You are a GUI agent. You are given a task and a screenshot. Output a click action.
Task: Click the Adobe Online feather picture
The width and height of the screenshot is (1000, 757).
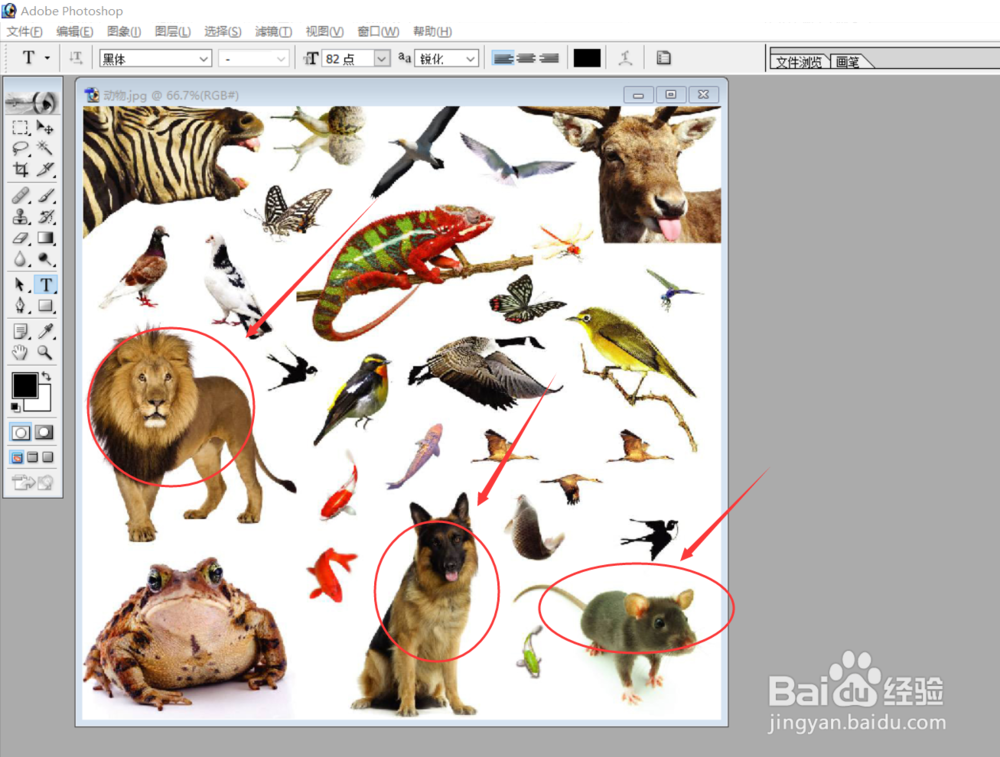(33, 101)
